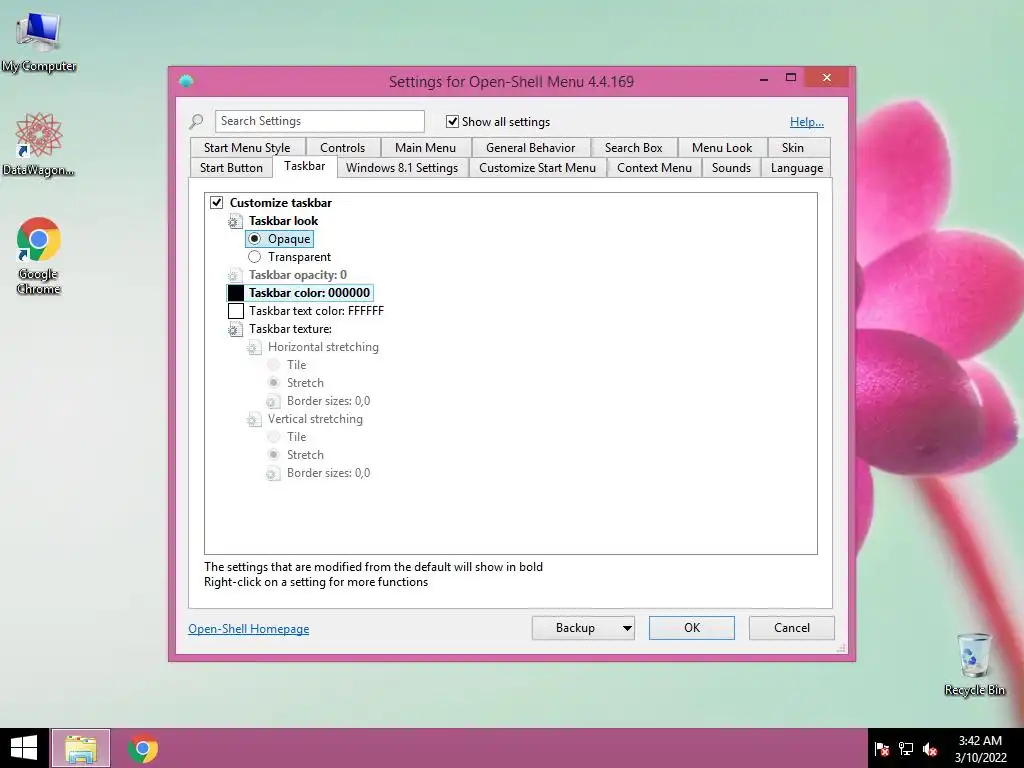
Task: Switch to the Search Box tab
Action: coord(633,148)
